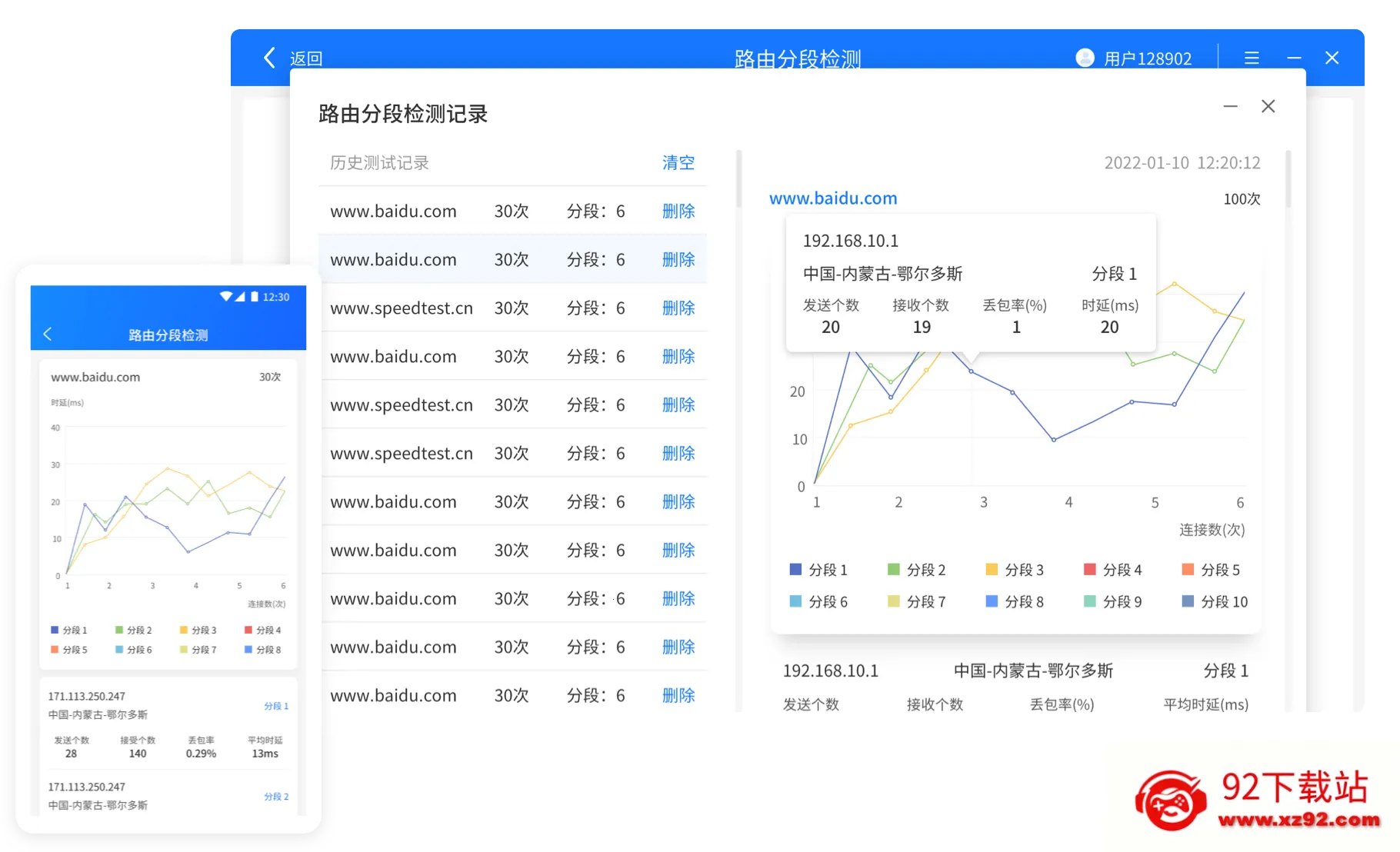Click the user avatar icon for 用户128902
Screen dimensions: 1400x852
(1085, 58)
